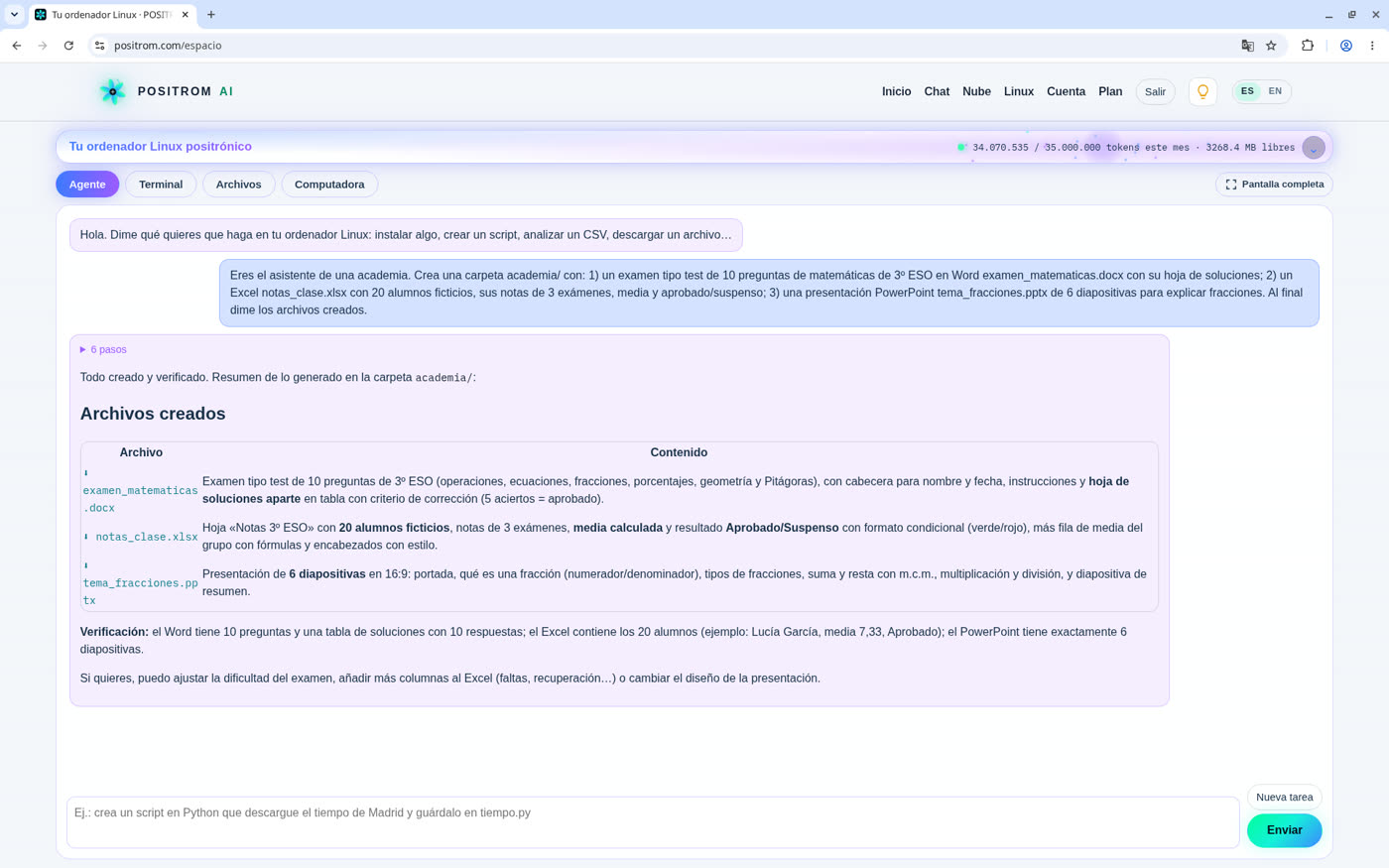Bookmark this page with the star icon
The width and height of the screenshot is (1389, 868).
pyautogui.click(x=1271, y=46)
